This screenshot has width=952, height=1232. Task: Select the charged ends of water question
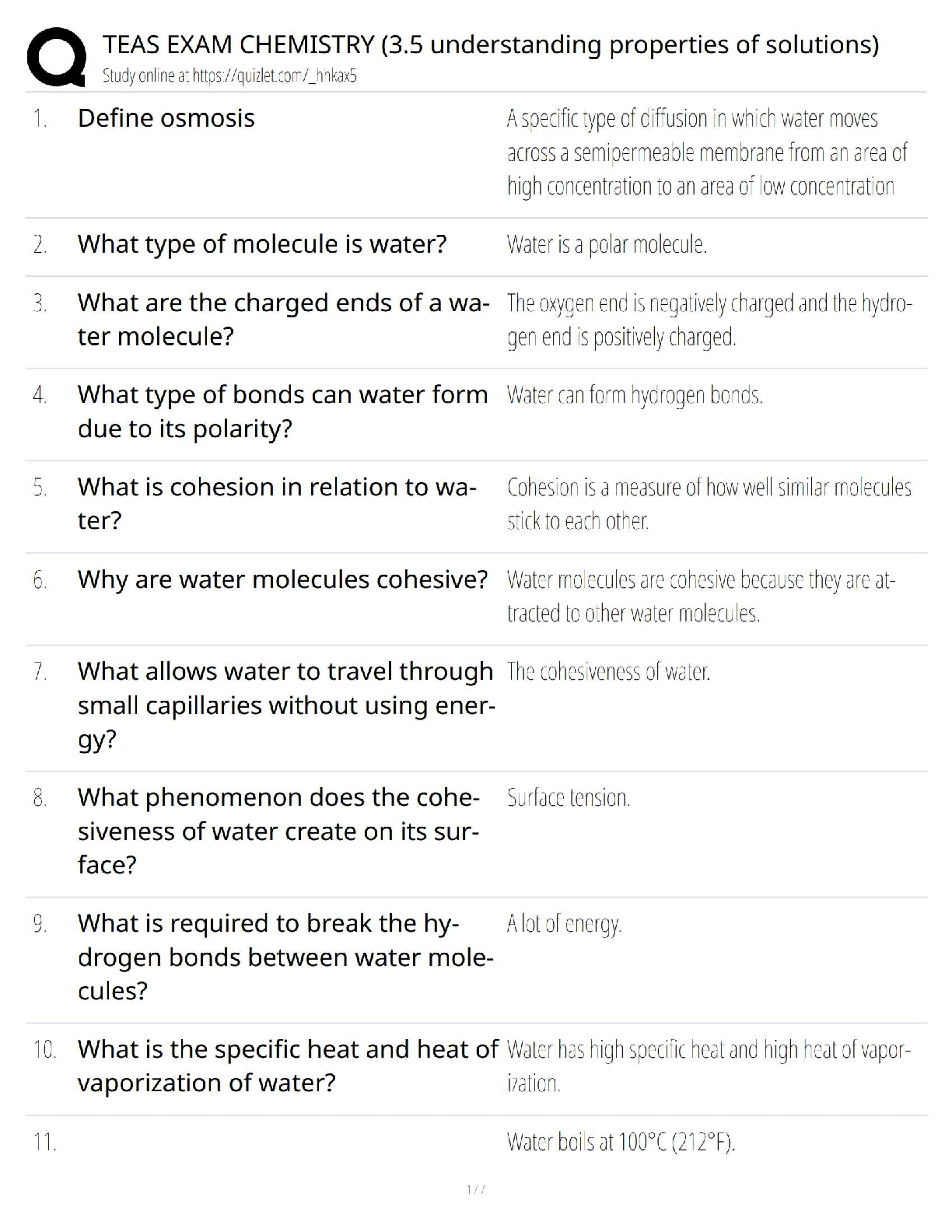(x=283, y=319)
